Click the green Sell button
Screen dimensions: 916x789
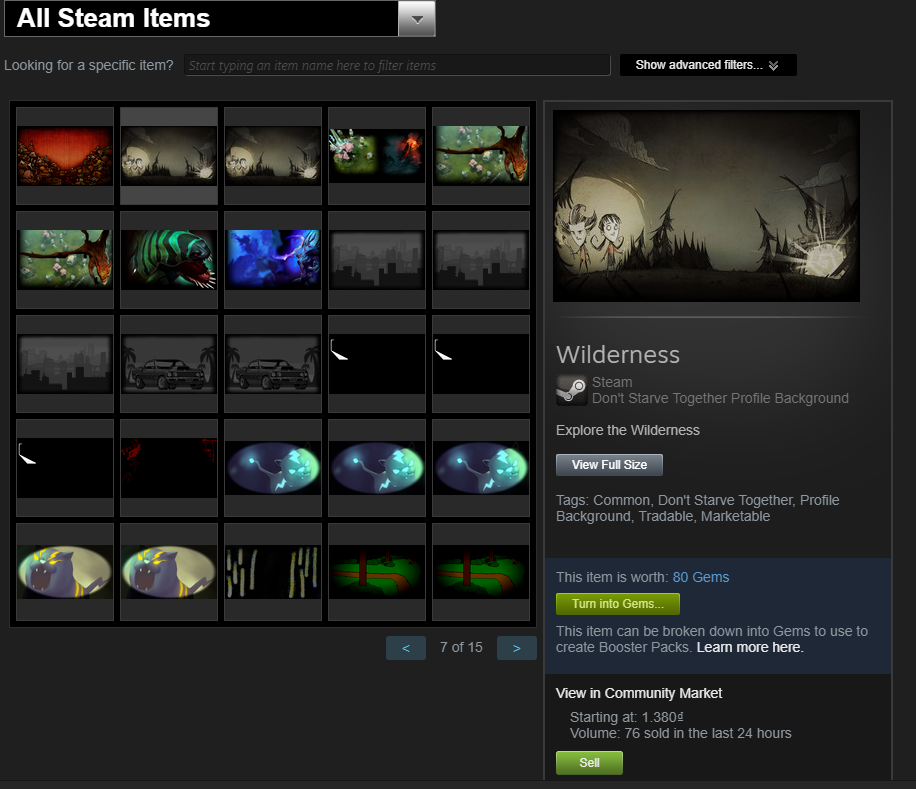pyautogui.click(x=589, y=763)
